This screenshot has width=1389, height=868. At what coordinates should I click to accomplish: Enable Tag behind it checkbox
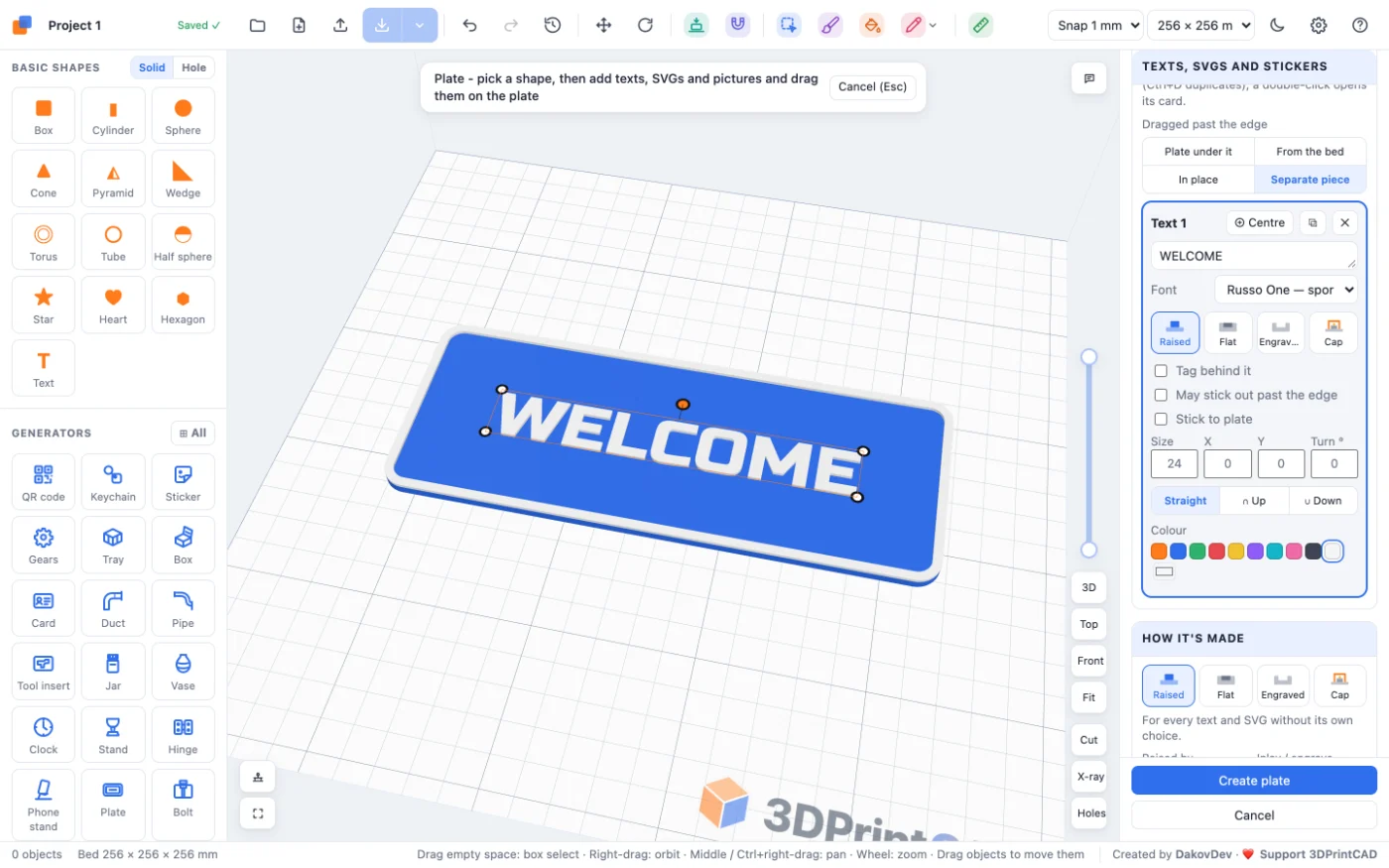click(1161, 371)
